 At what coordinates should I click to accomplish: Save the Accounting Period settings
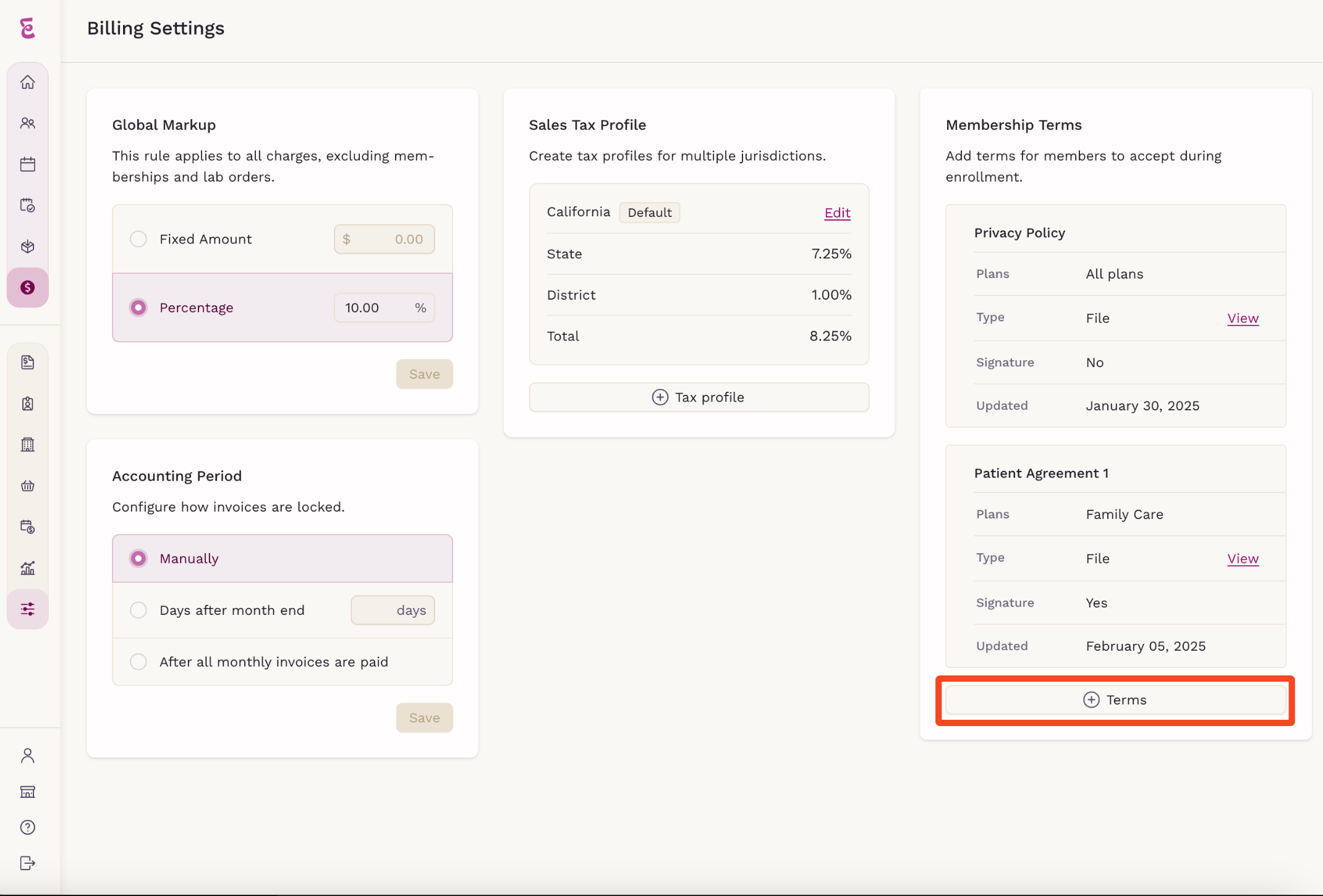[424, 717]
